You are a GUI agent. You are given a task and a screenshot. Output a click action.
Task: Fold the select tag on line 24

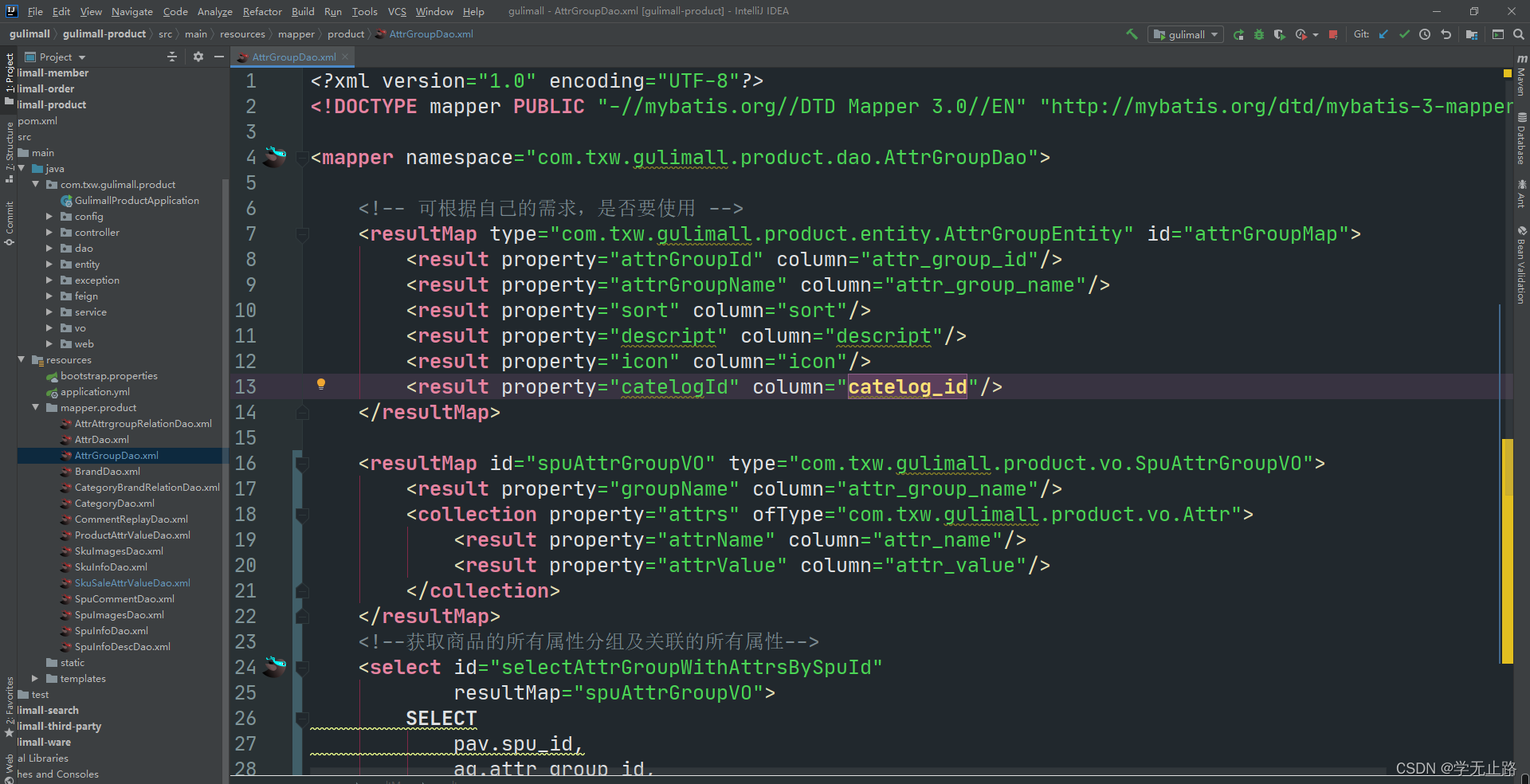[302, 668]
